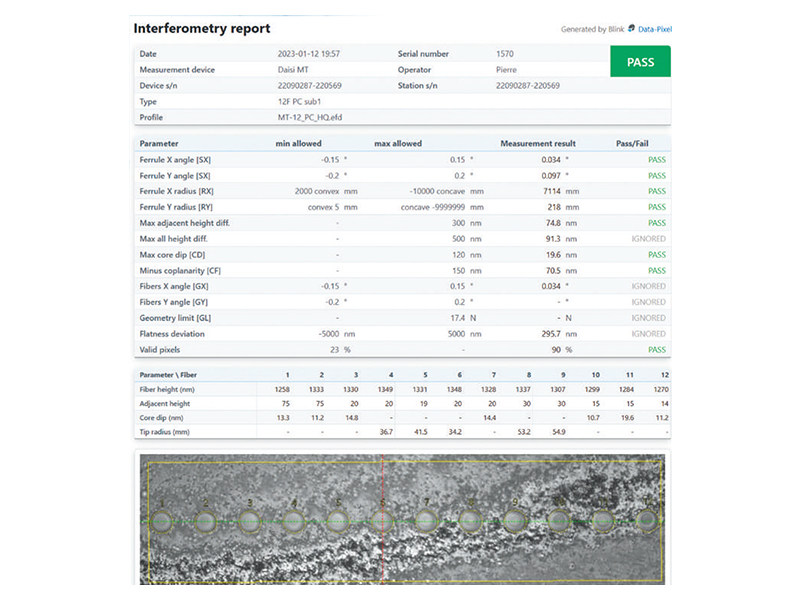800x600 pixels.
Task: Click the green PASS result badge
Action: [x=640, y=62]
